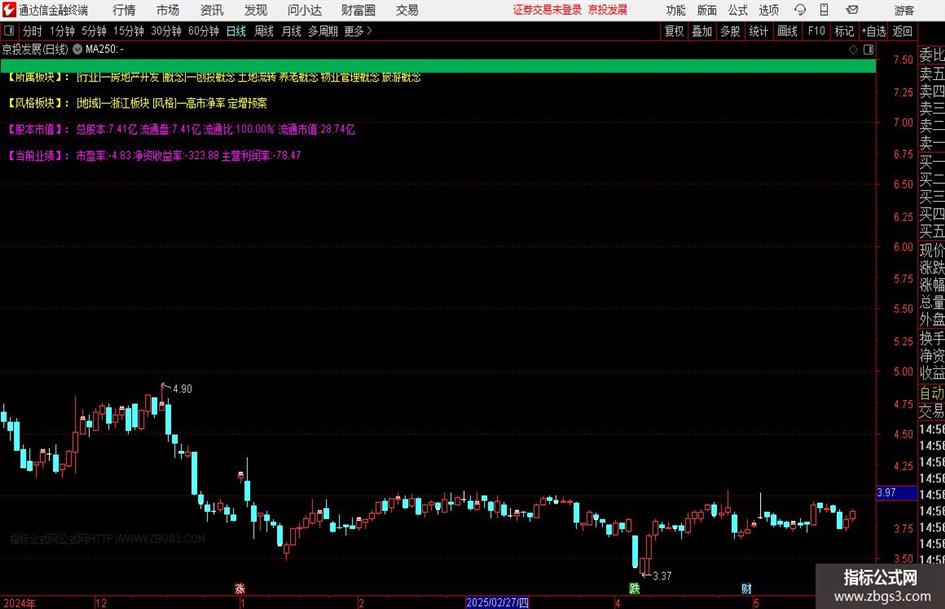Click the MA250 indicator label
This screenshot has height=609, width=945.
pos(104,49)
